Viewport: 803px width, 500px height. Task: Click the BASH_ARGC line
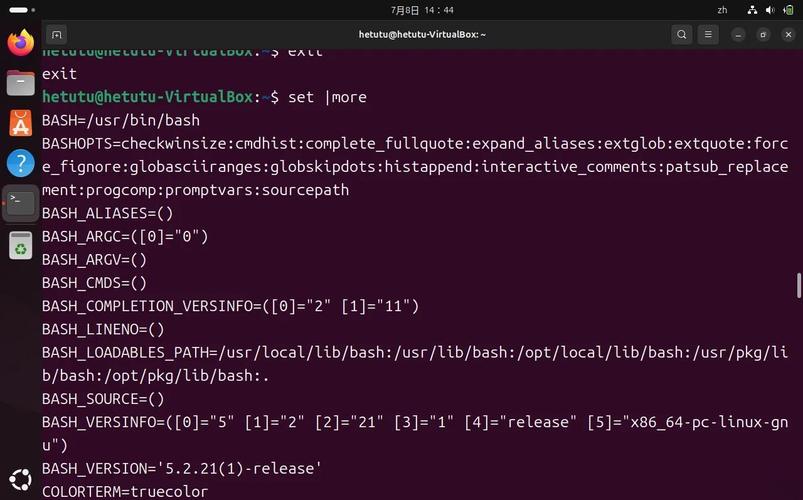125,236
